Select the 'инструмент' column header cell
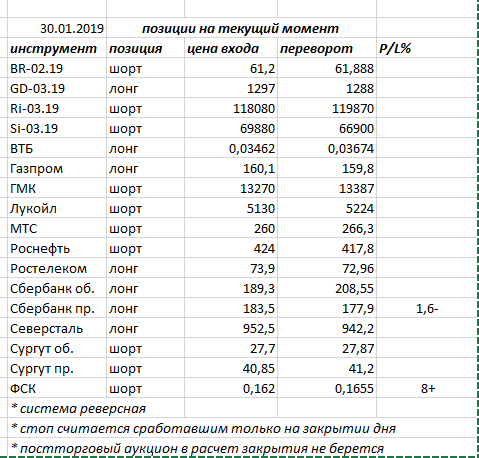Viewport: 479px width, 458px height. pyautogui.click(x=57, y=48)
